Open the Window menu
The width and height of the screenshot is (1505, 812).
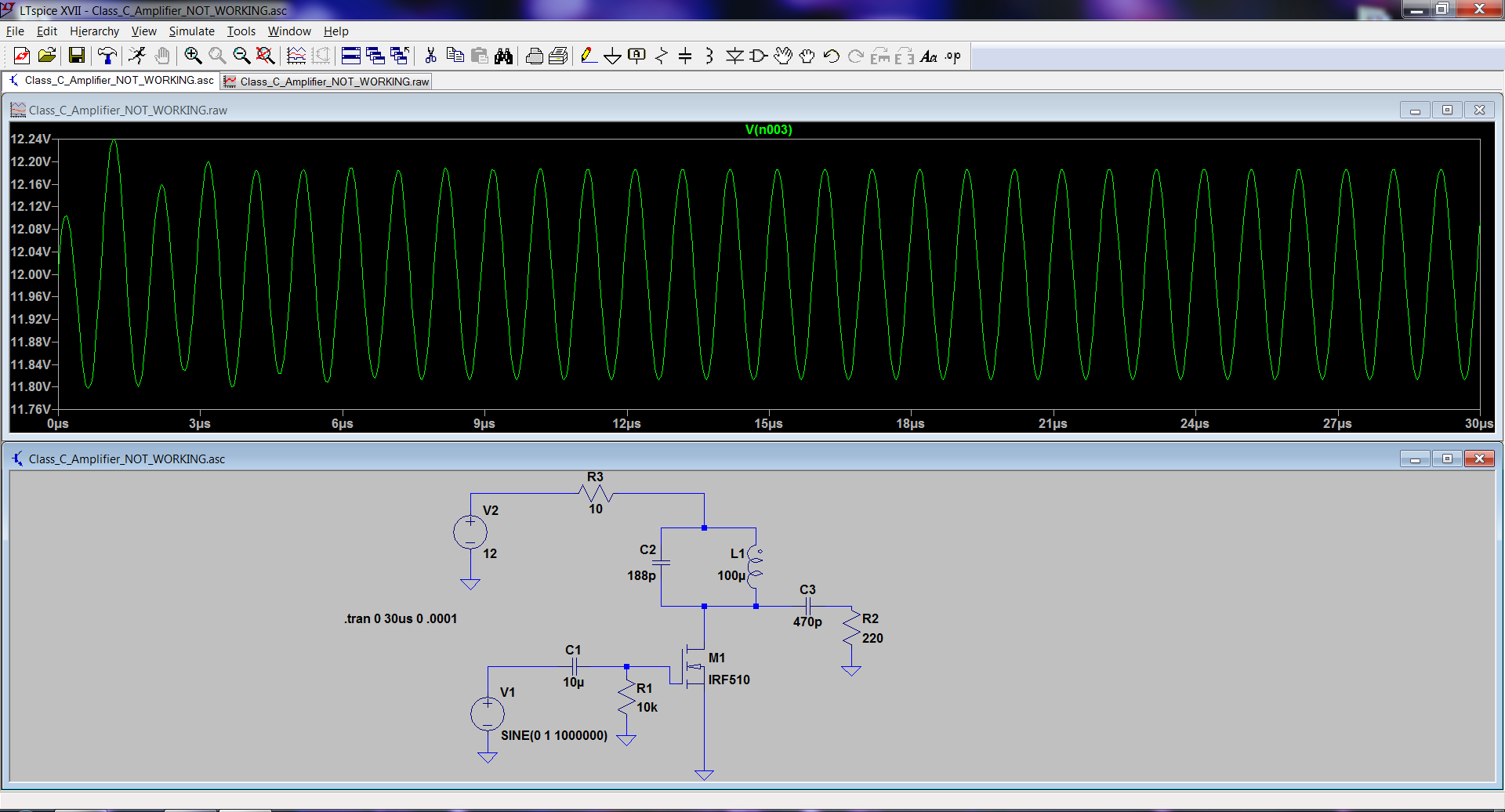point(289,31)
